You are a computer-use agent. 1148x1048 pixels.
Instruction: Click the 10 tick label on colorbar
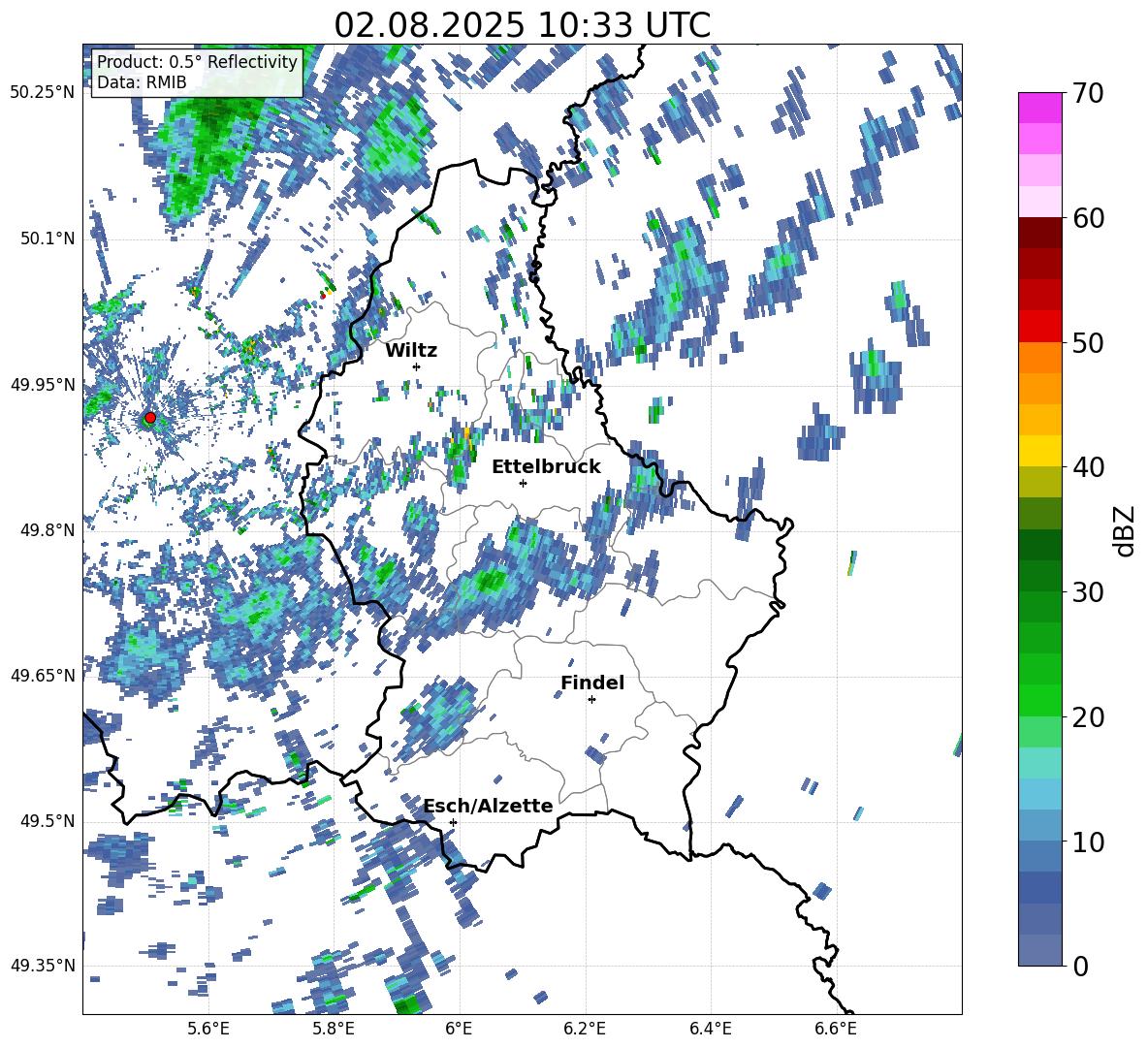coord(1088,842)
